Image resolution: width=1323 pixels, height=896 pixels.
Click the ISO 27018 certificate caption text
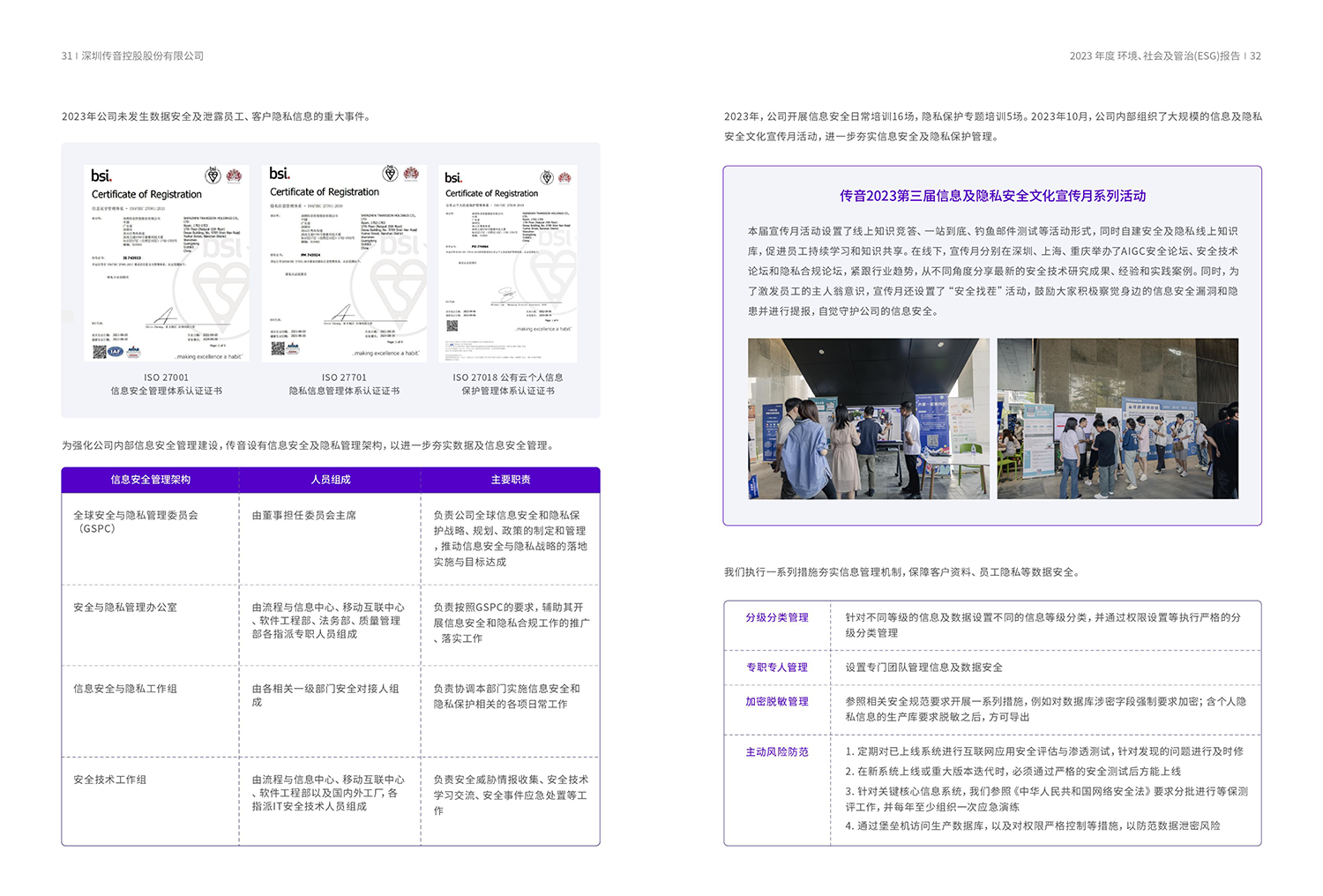click(508, 384)
